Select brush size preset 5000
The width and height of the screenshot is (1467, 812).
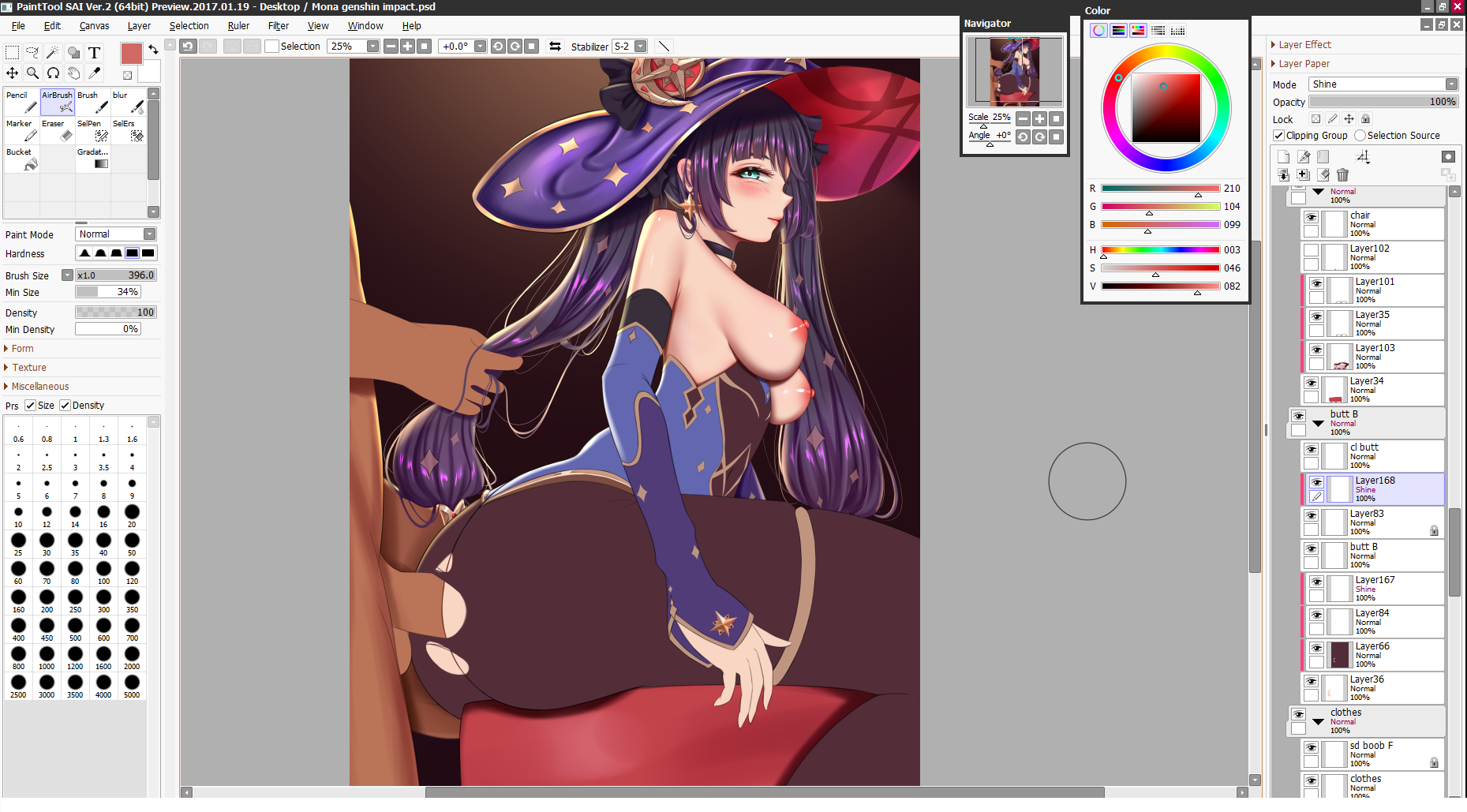[132, 686]
